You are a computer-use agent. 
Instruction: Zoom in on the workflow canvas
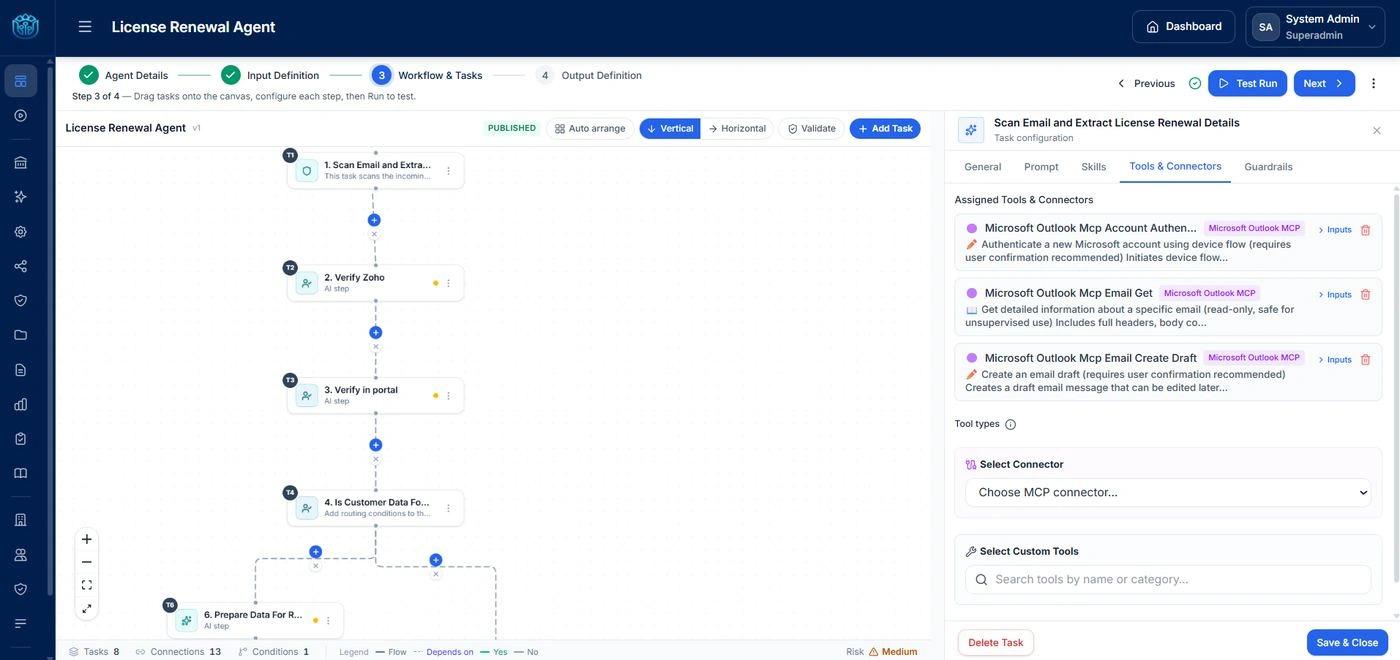pyautogui.click(x=87, y=539)
